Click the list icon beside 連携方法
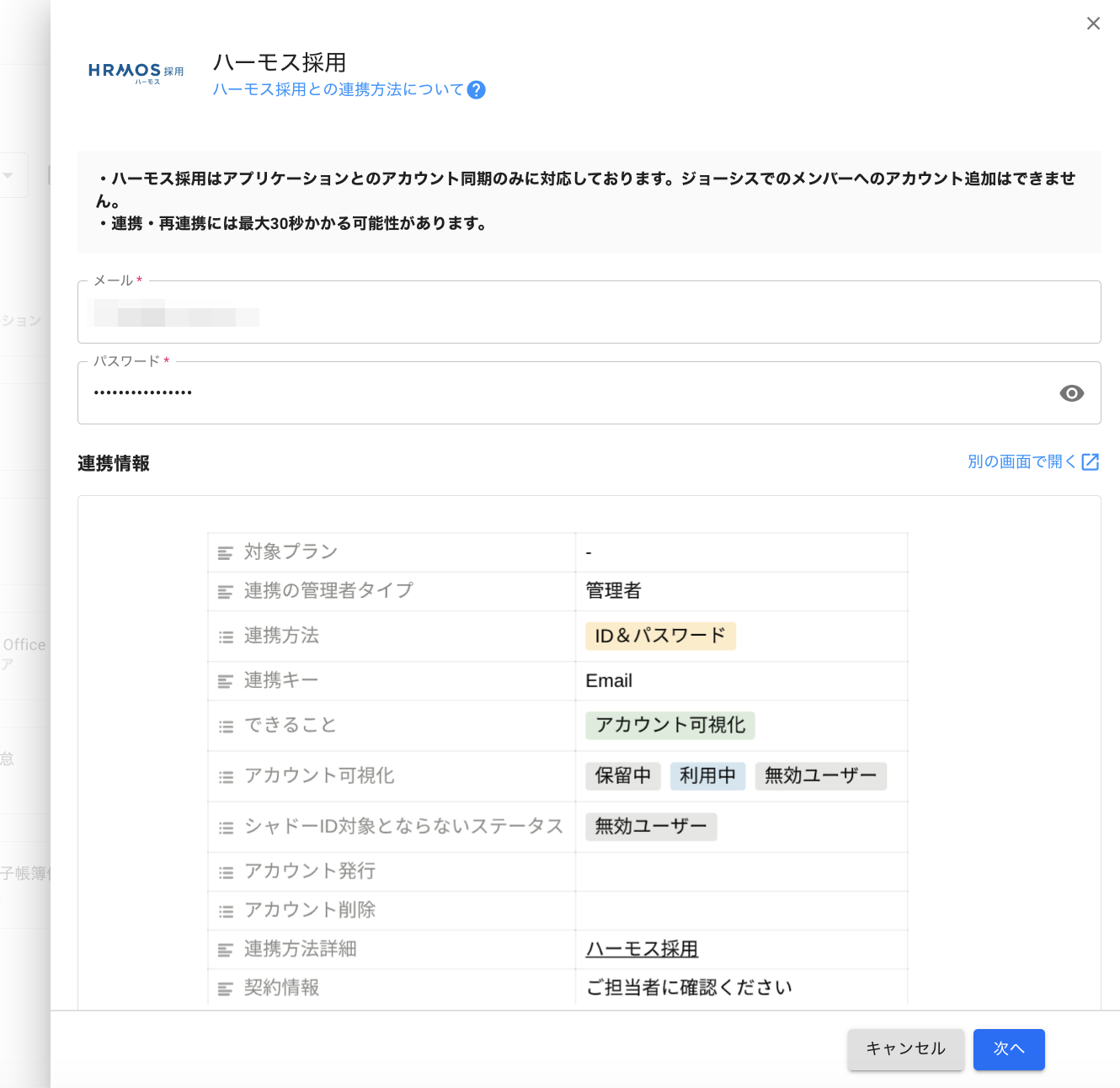 click(226, 637)
